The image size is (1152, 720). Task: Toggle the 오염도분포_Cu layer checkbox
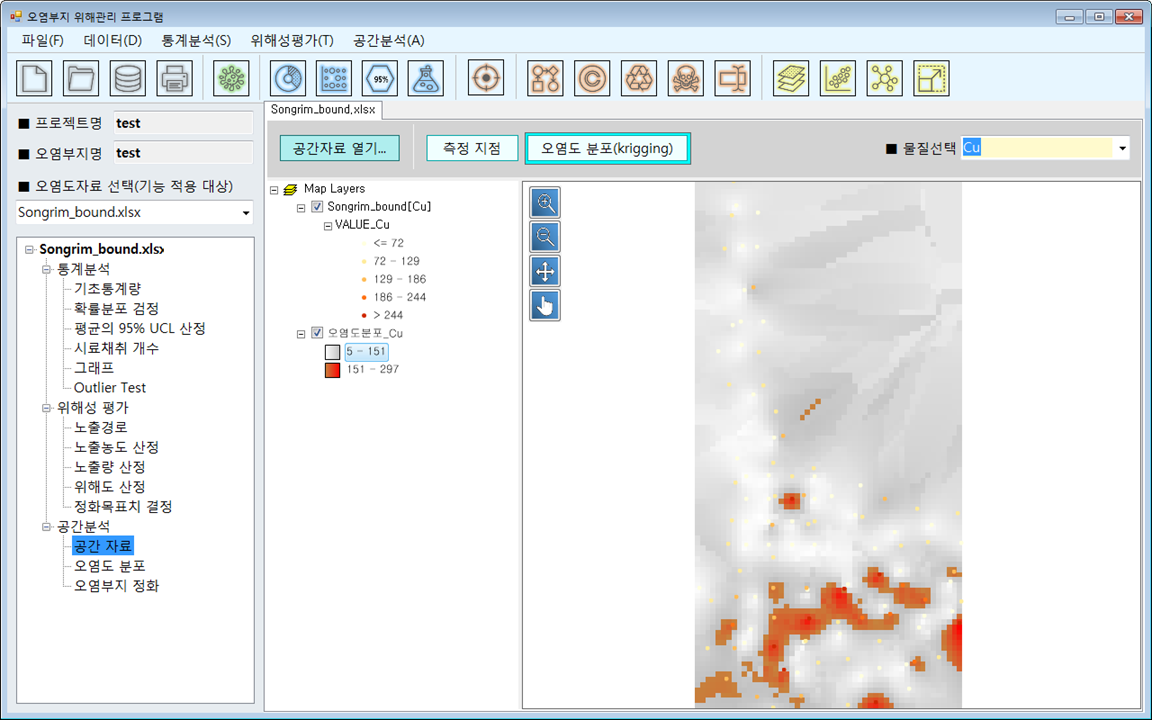317,333
